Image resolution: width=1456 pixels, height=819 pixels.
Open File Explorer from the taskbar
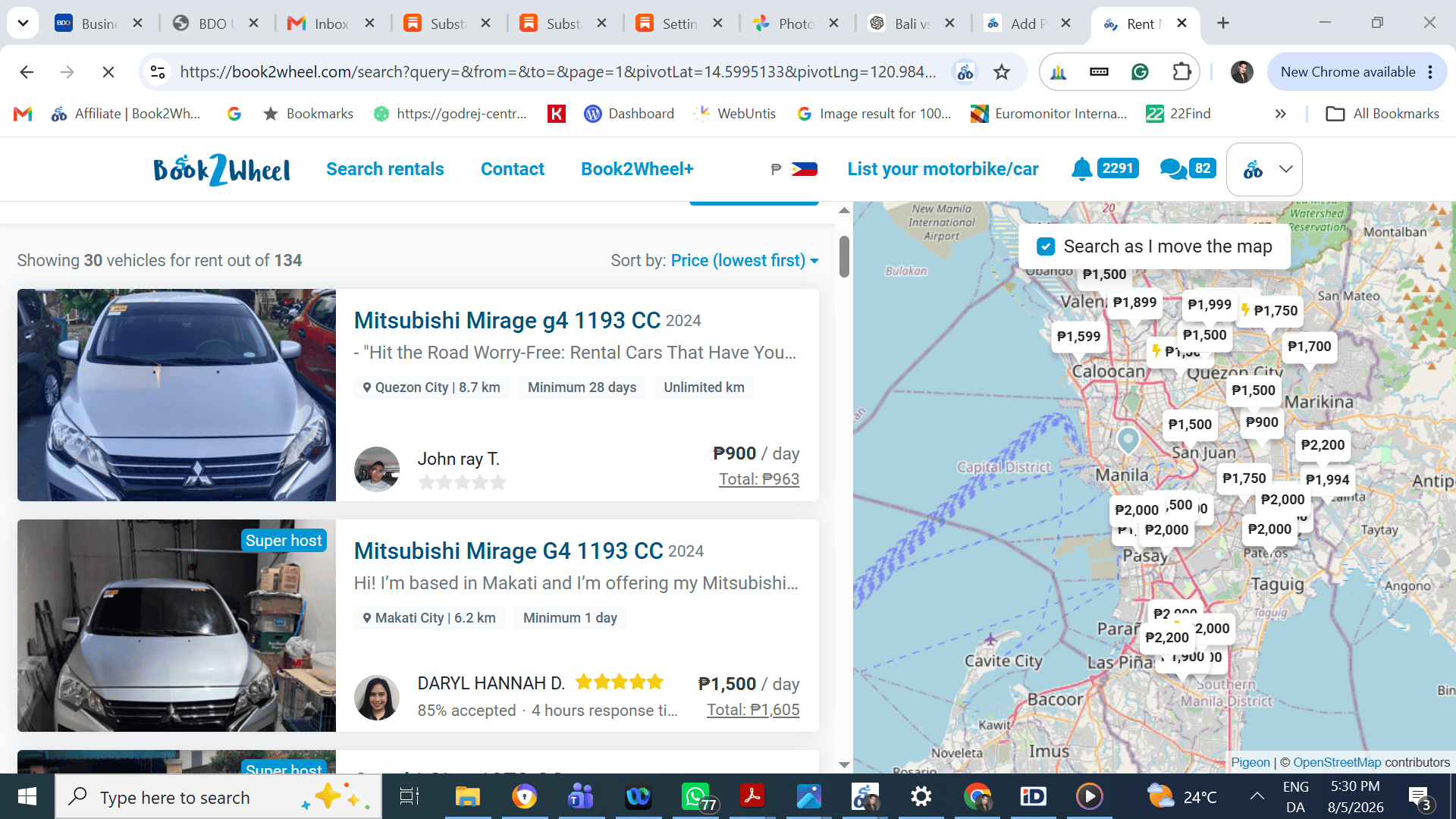pos(467,797)
